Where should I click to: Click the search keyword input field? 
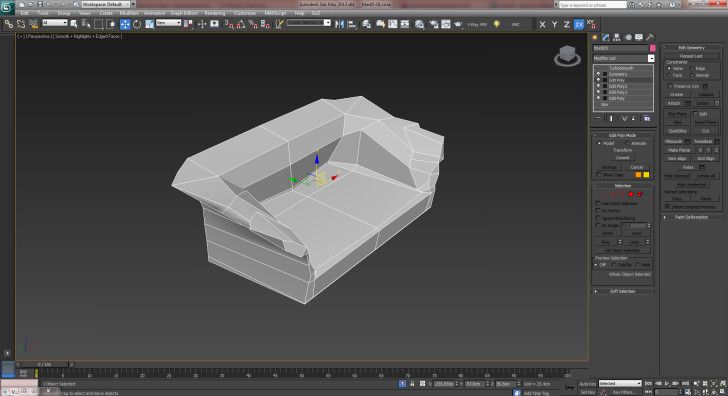click(592, 4)
